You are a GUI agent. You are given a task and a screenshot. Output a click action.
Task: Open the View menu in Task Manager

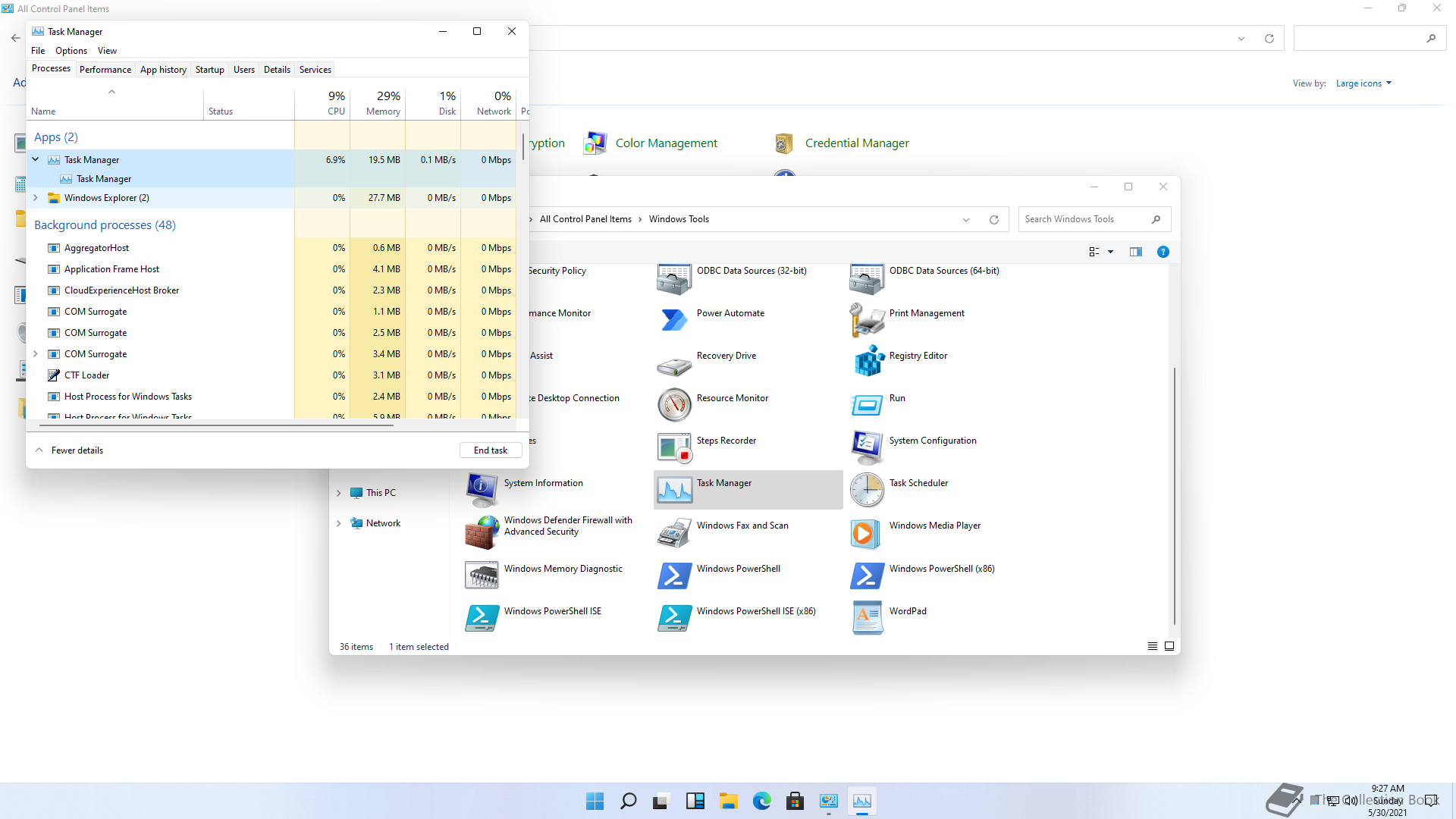pyautogui.click(x=107, y=51)
